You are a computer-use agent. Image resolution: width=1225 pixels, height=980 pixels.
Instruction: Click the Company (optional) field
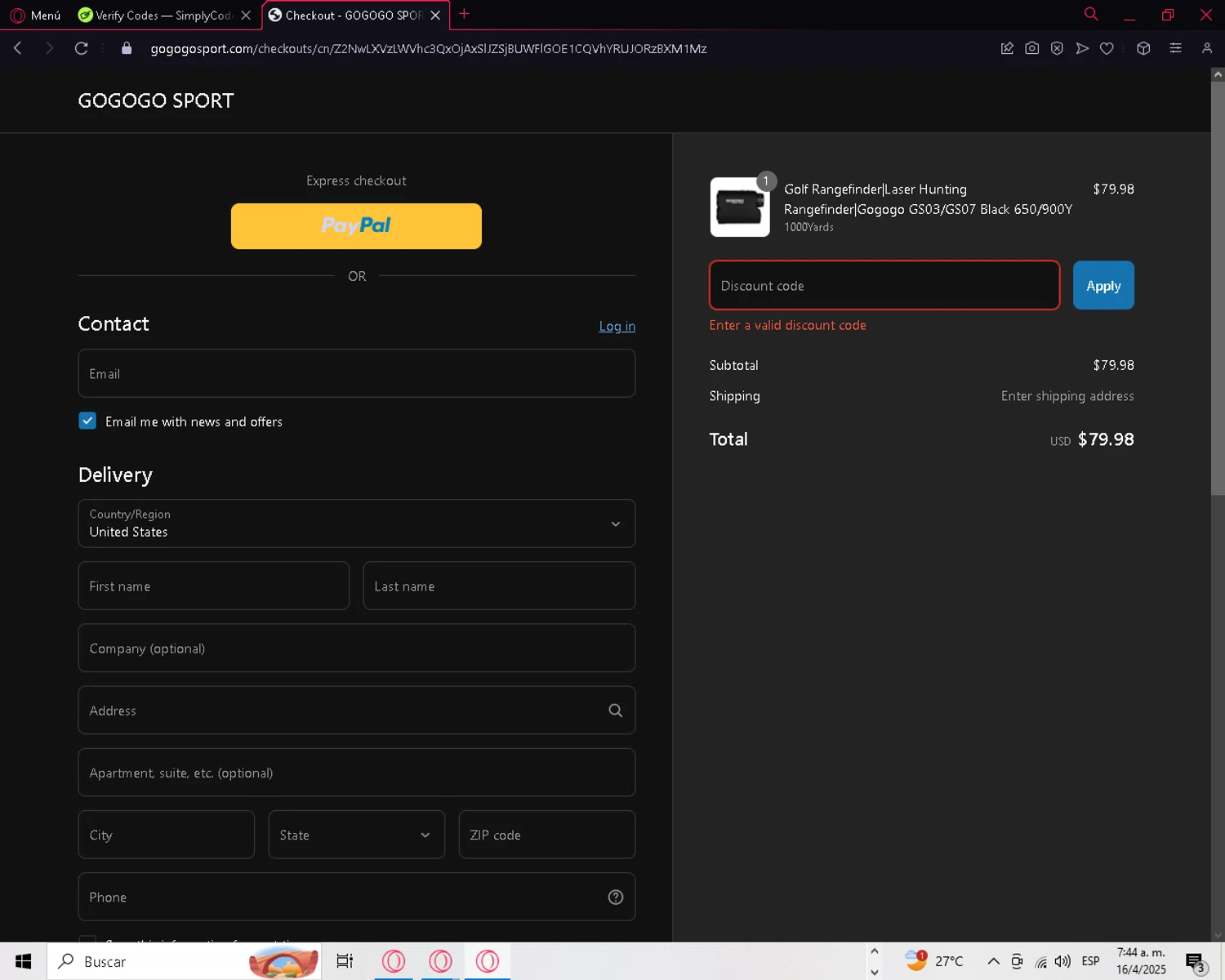tap(356, 648)
